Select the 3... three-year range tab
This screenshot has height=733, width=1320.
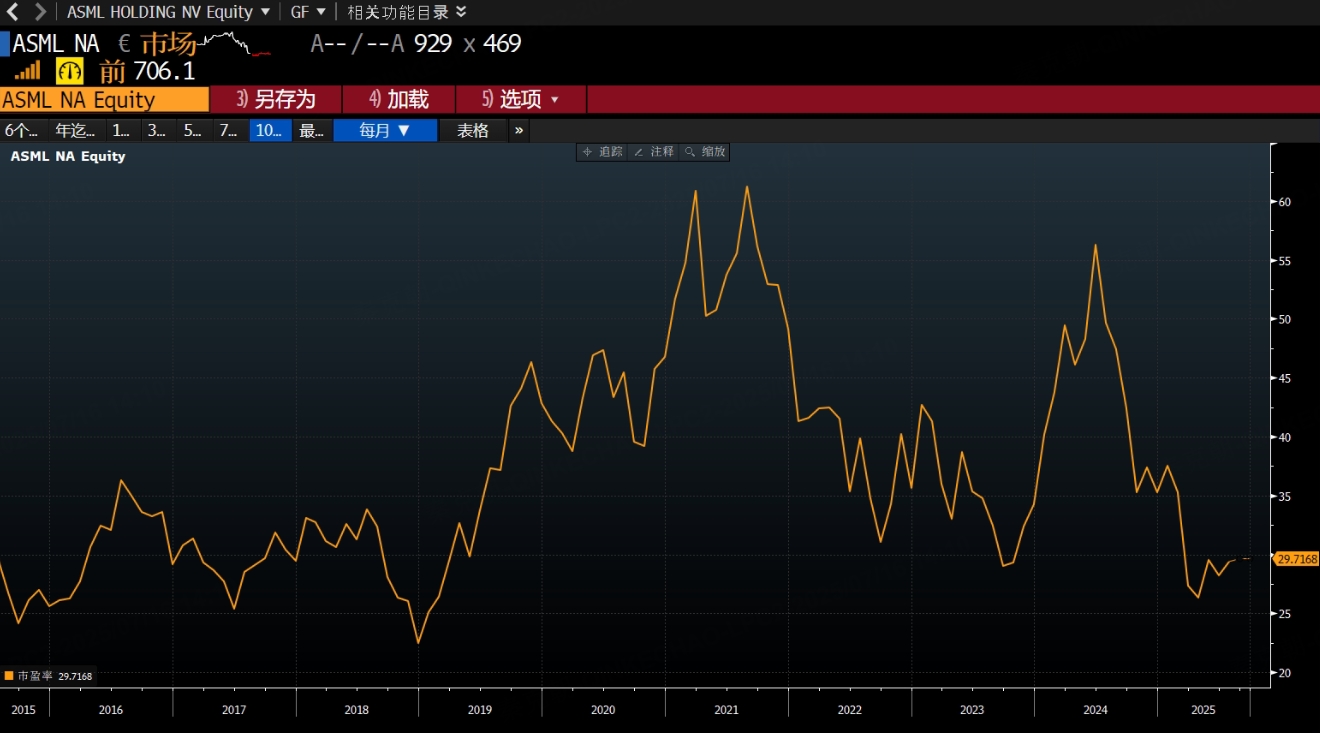[x=157, y=130]
